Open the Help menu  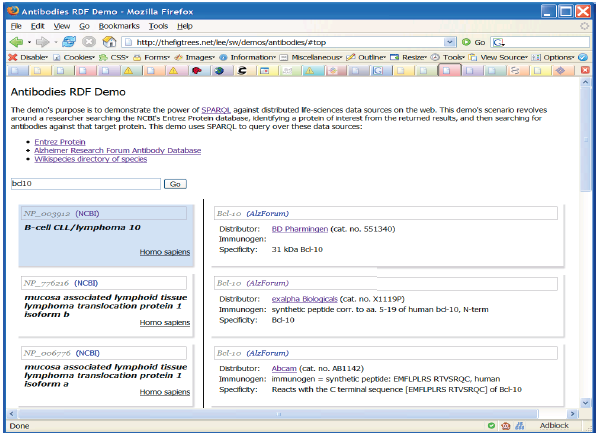tap(185, 26)
